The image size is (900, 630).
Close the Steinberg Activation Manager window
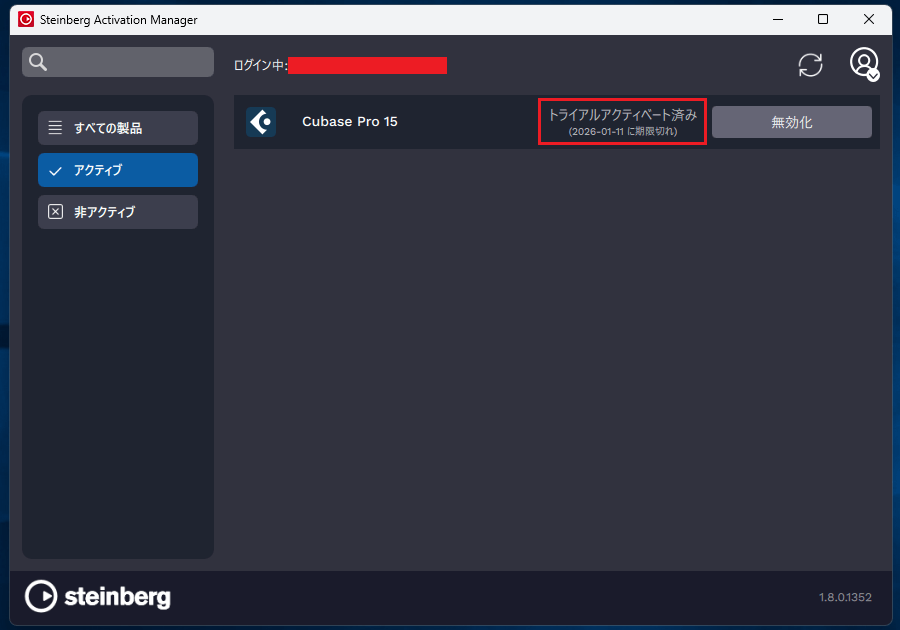(x=869, y=19)
